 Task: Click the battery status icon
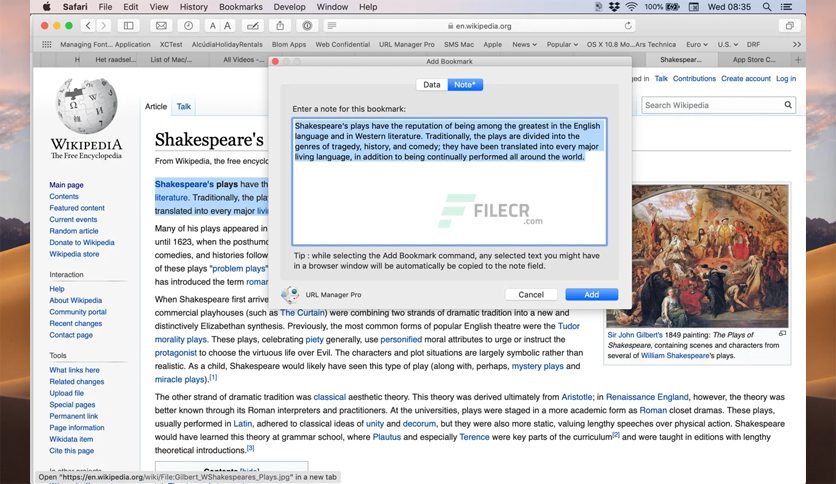click(672, 7)
